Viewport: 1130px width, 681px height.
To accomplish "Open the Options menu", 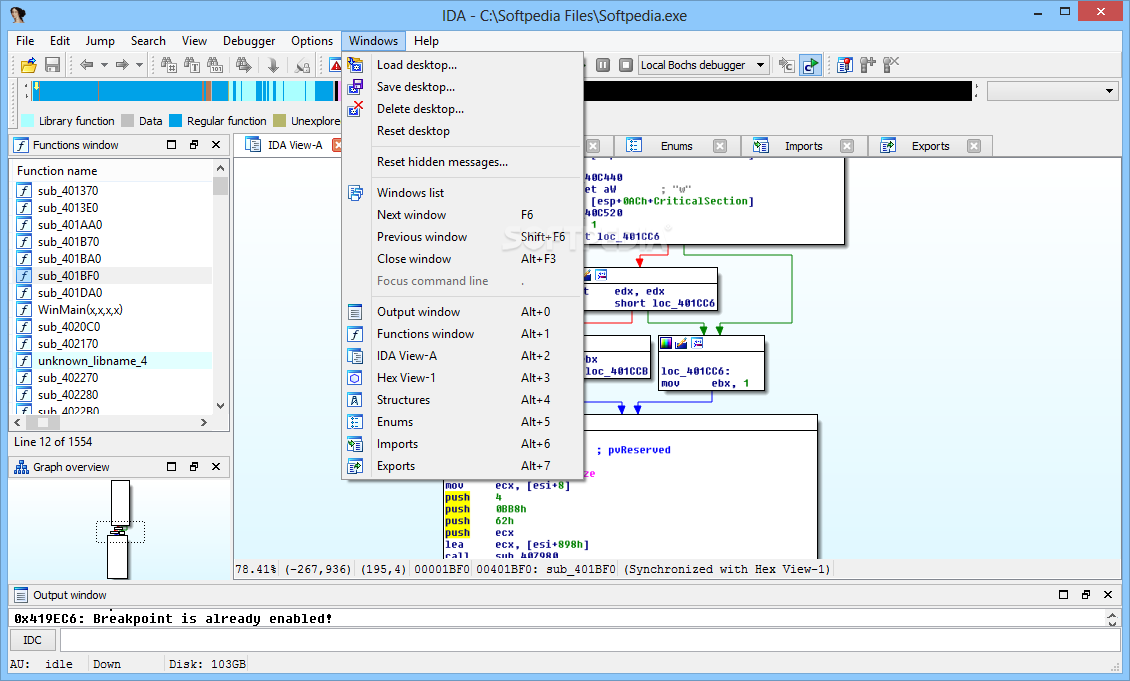I will pyautogui.click(x=312, y=41).
